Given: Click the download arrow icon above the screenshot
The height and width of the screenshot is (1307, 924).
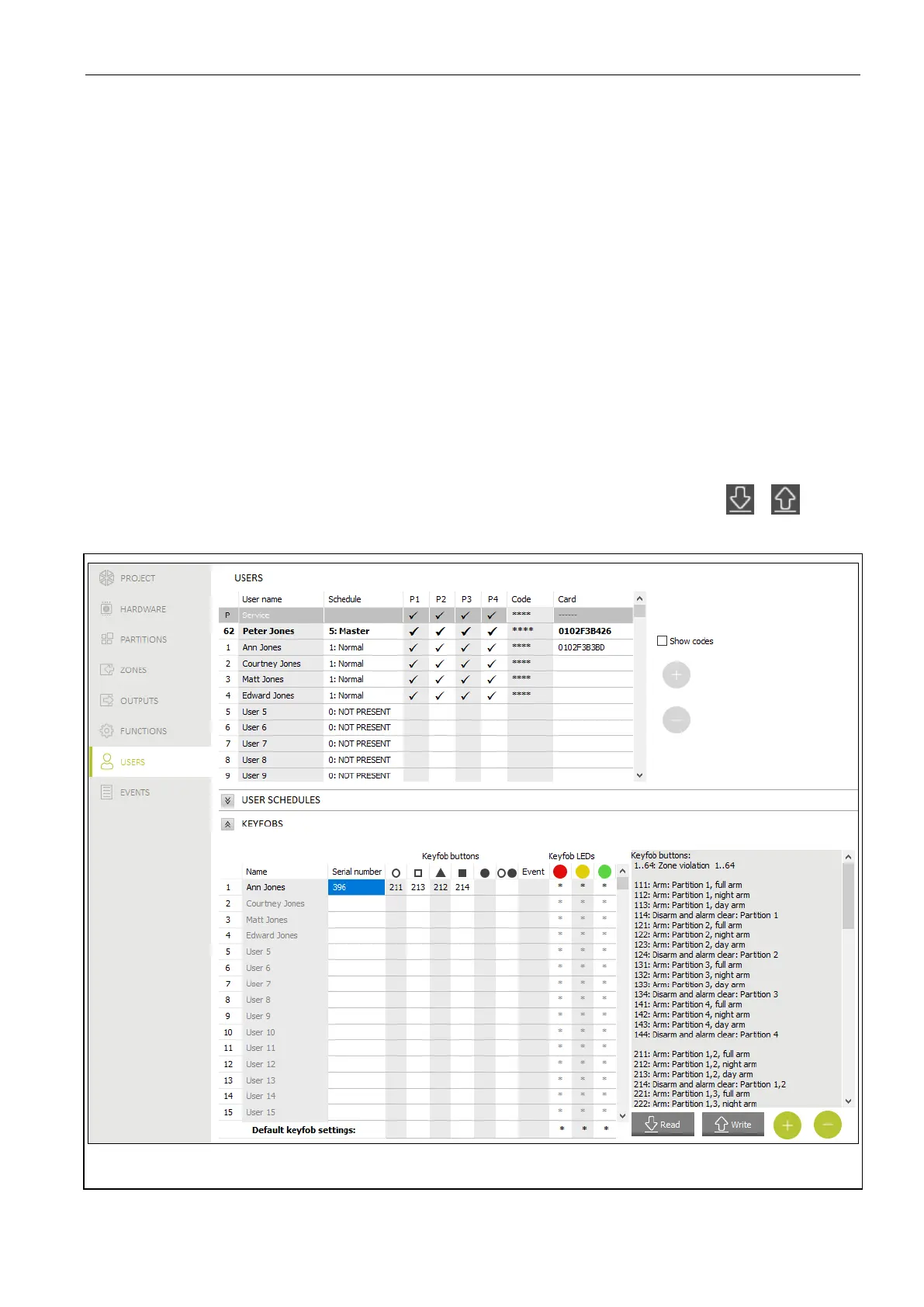Looking at the screenshot, I should point(740,499).
